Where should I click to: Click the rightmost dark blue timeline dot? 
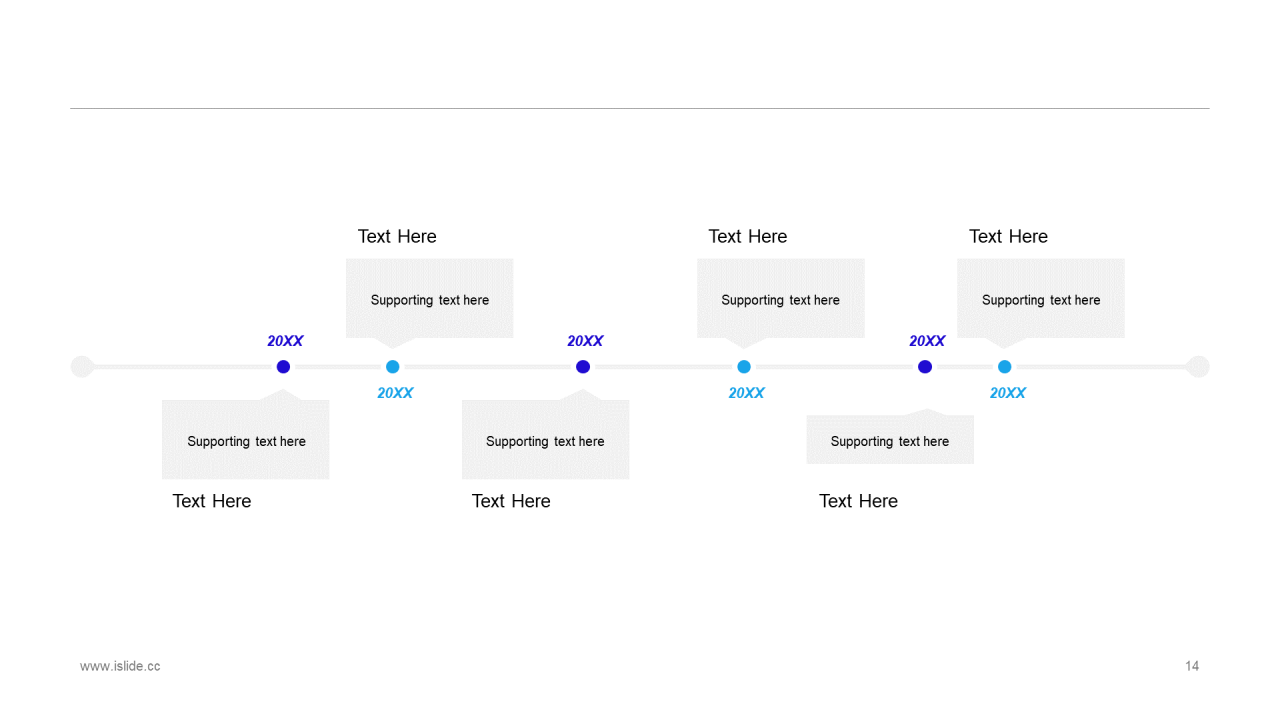tap(925, 367)
